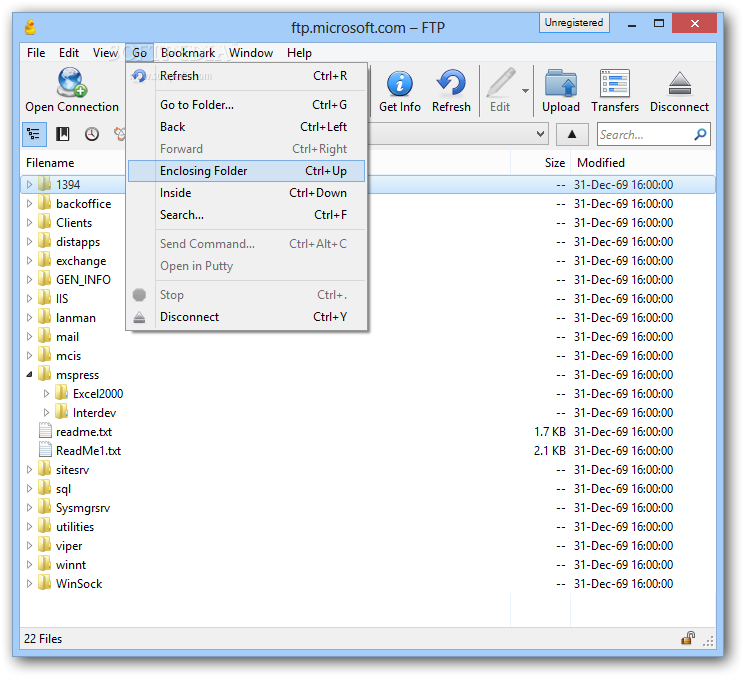The width and height of the screenshot is (744, 677).
Task: Click the Refresh toolbar icon
Action: click(x=451, y=83)
